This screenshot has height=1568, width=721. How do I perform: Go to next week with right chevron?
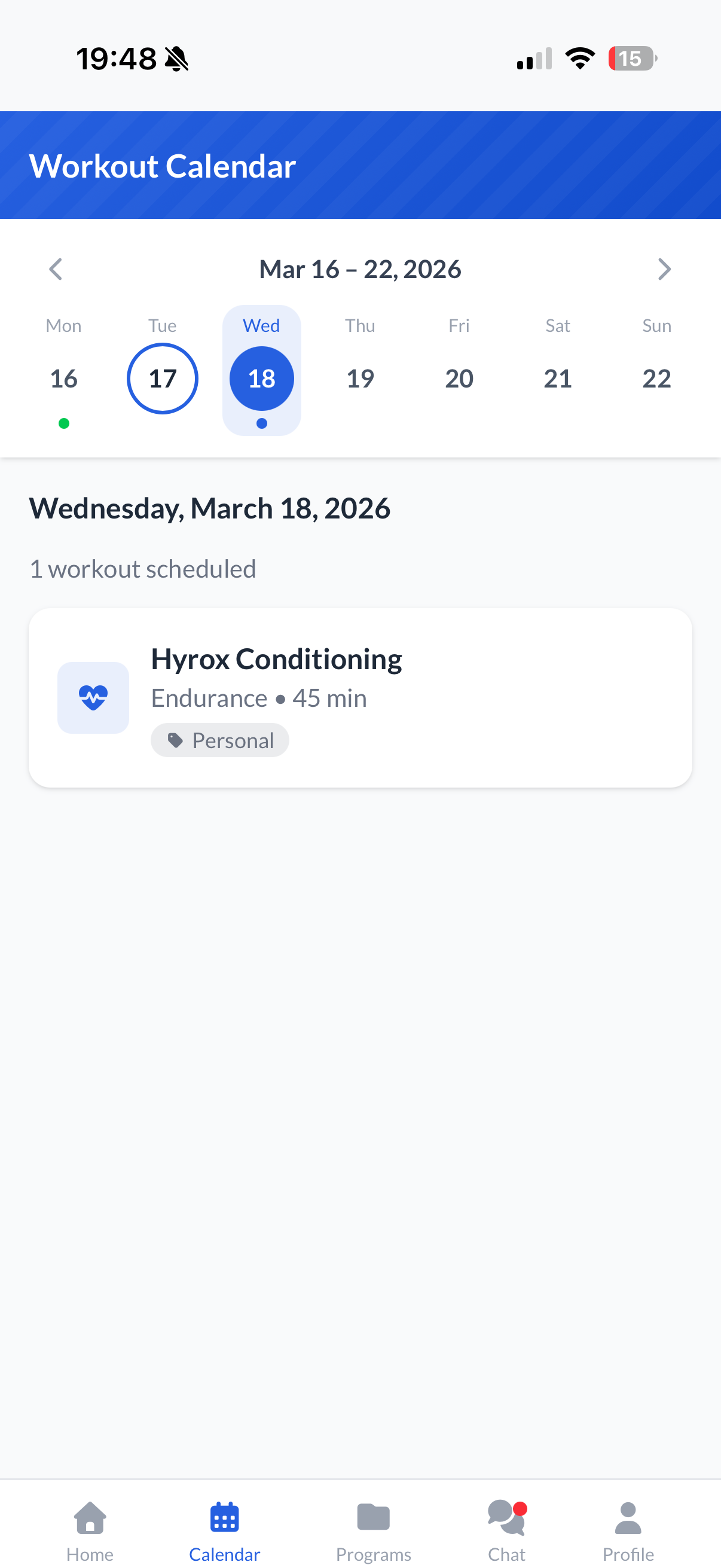(x=664, y=269)
